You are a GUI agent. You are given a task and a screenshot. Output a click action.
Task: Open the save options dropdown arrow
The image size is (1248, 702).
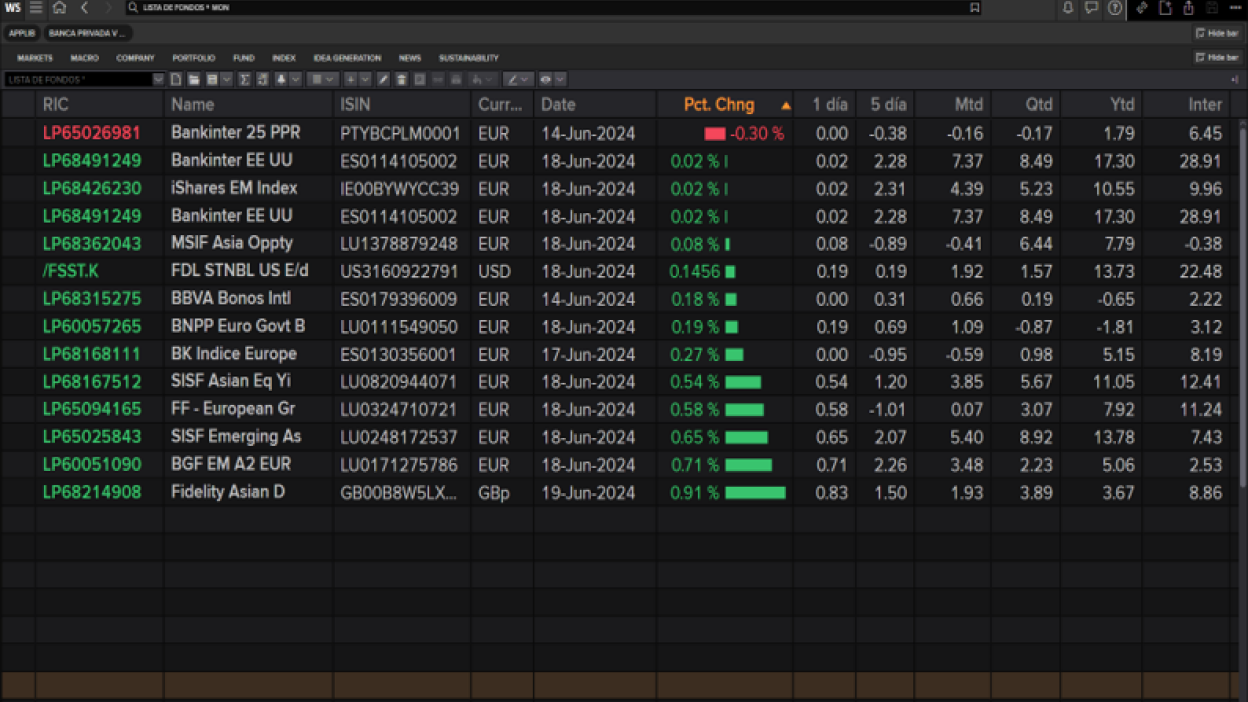227,79
